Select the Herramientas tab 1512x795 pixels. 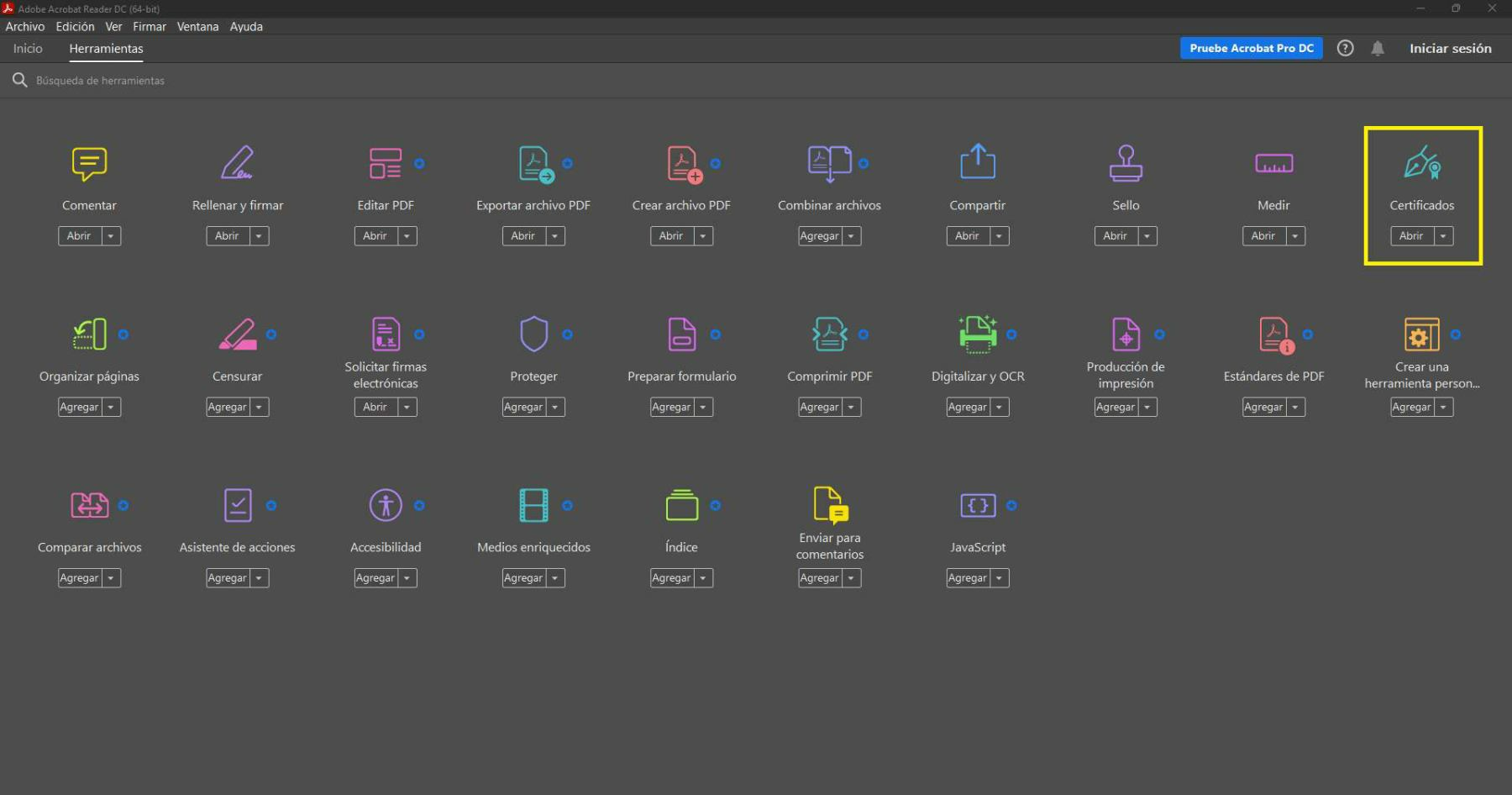[x=106, y=49]
